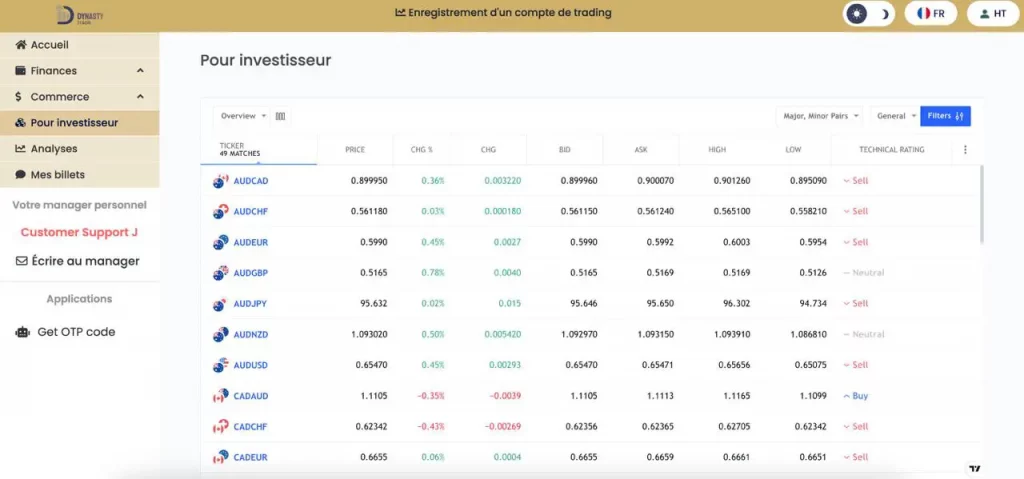This screenshot has height=479, width=1024.
Task: Toggle light/dark theme switch
Action: (869, 14)
